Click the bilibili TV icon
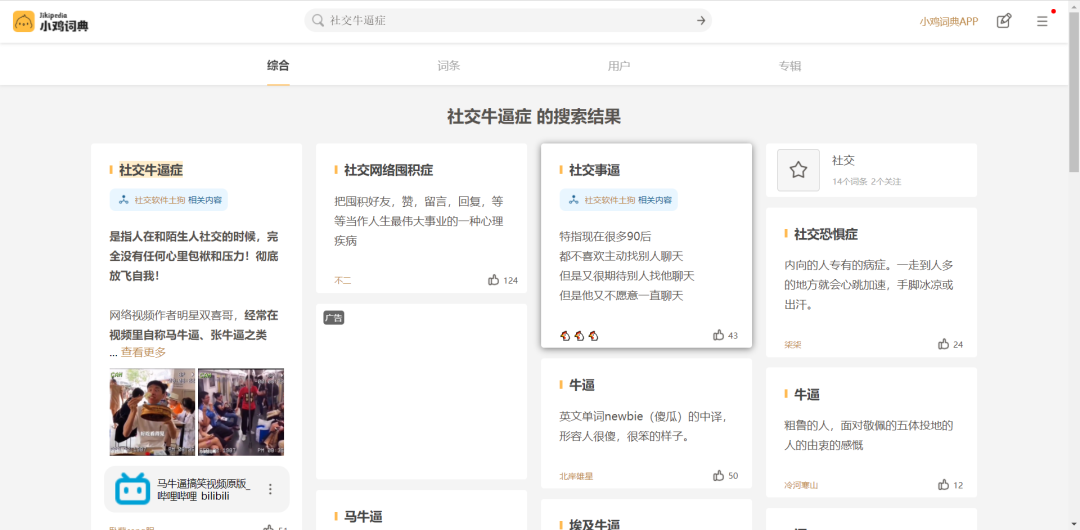Viewport: 1080px width, 530px height. [x=133, y=489]
